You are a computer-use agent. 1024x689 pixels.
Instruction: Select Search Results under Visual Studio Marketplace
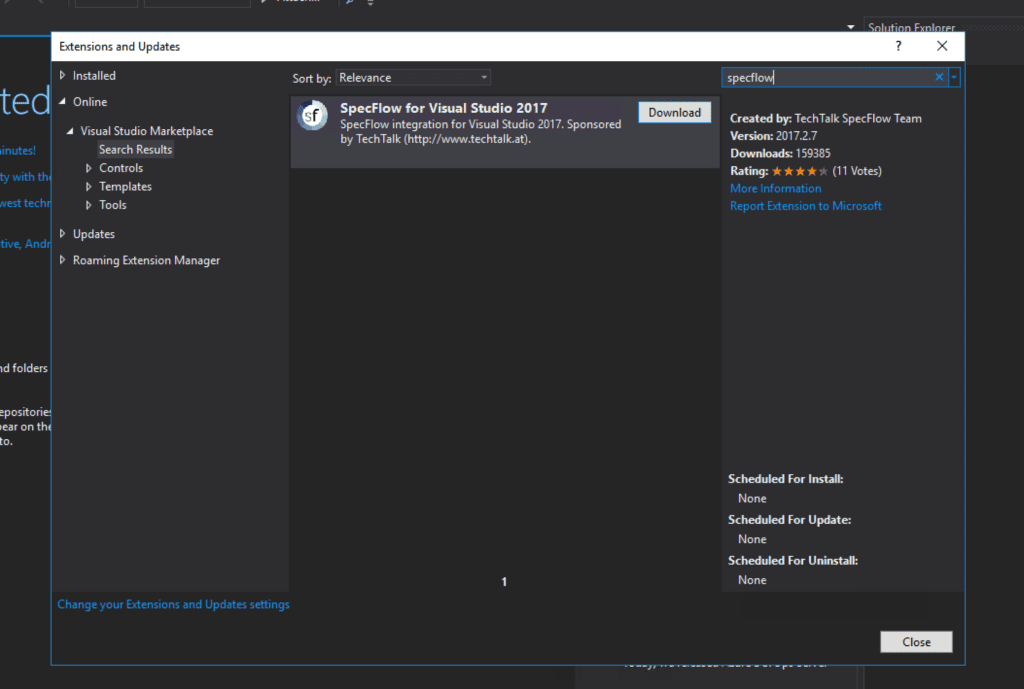pyautogui.click(x=135, y=148)
